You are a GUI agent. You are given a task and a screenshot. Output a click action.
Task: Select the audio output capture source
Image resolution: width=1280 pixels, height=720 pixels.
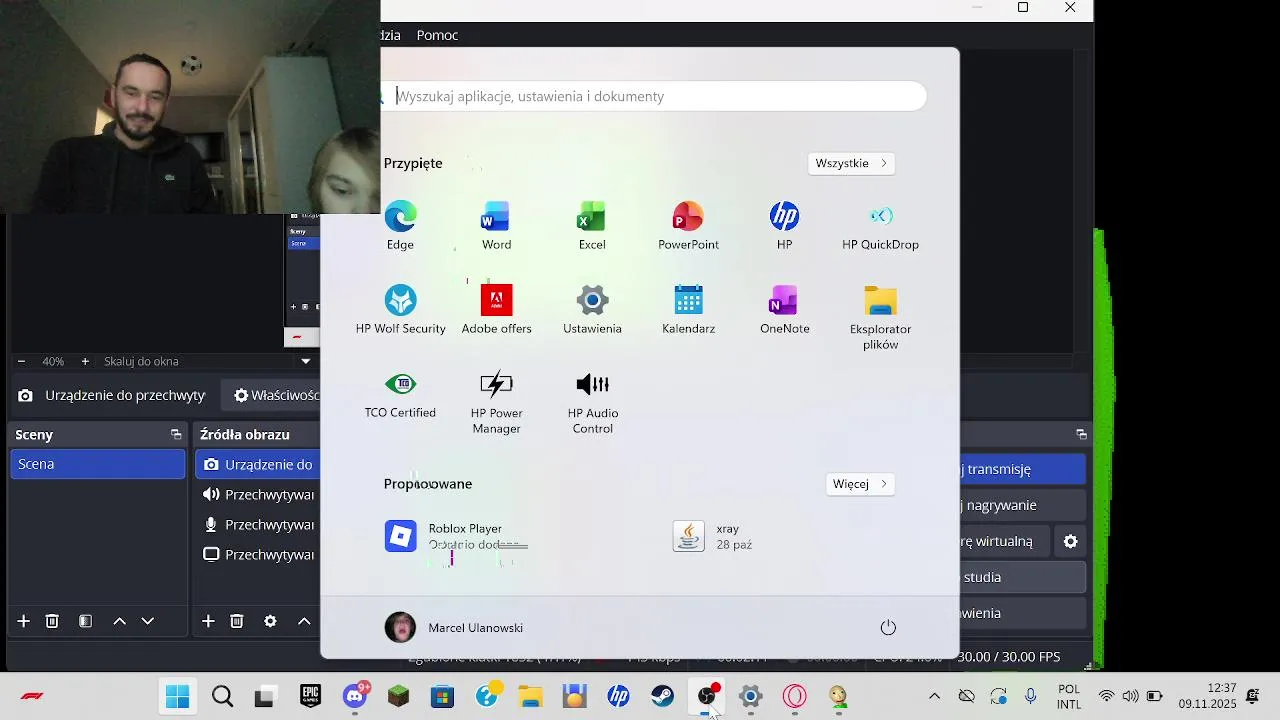tap(258, 494)
